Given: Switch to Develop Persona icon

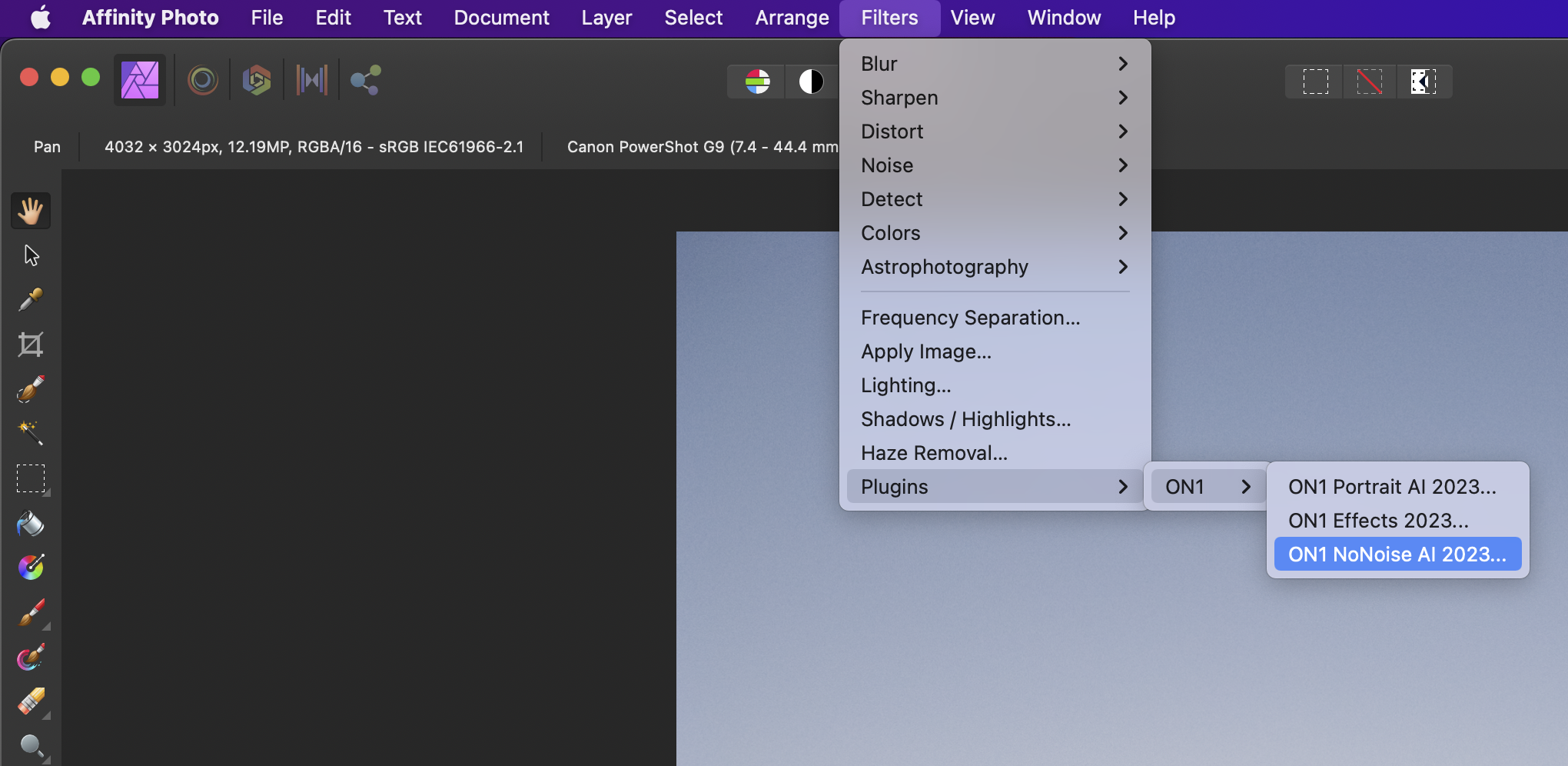Looking at the screenshot, I should (257, 80).
